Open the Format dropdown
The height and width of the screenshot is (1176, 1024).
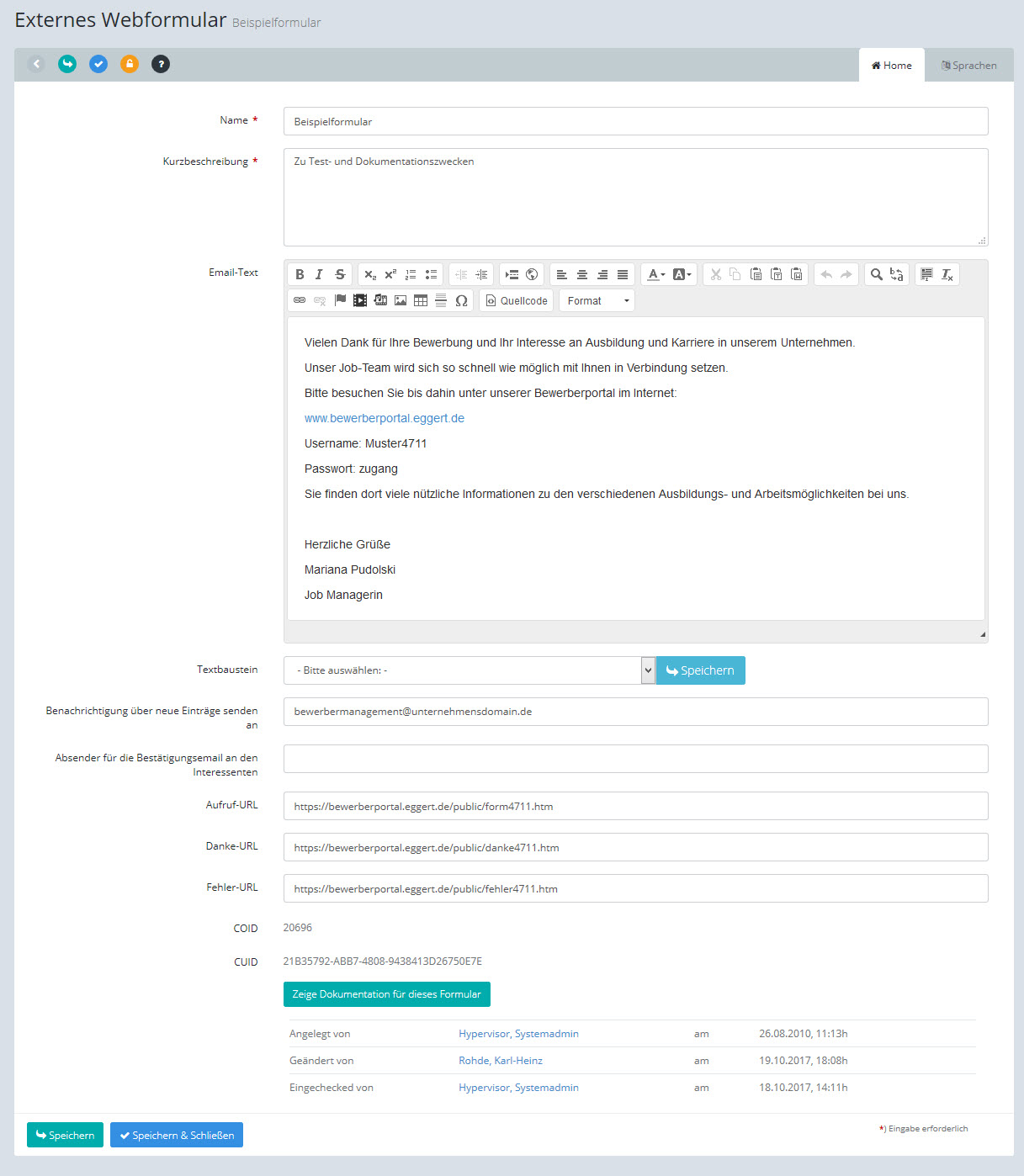[597, 300]
